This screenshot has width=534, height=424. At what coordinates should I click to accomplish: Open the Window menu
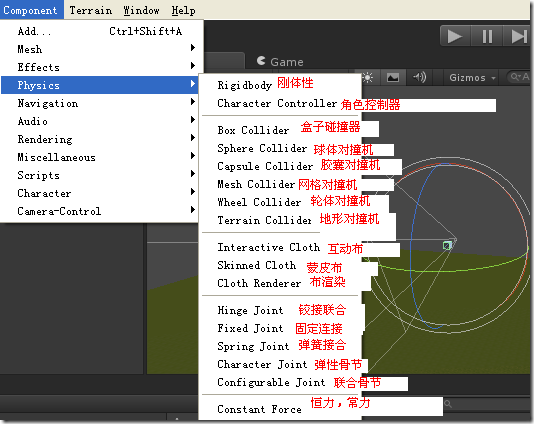pos(141,10)
